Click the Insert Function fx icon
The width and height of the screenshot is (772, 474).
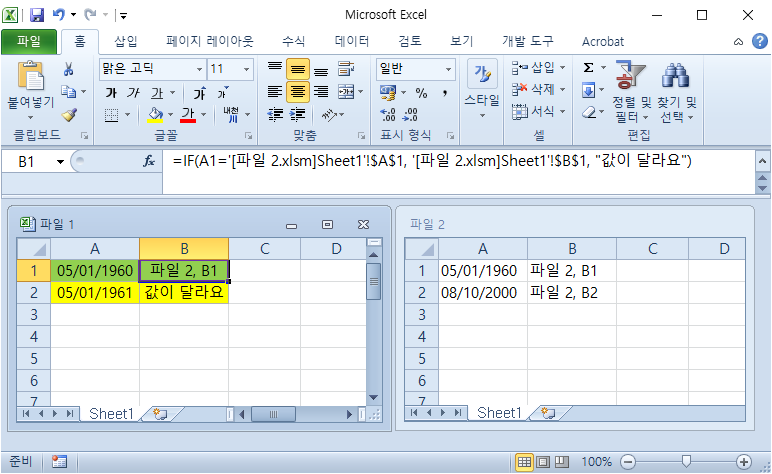(x=149, y=161)
